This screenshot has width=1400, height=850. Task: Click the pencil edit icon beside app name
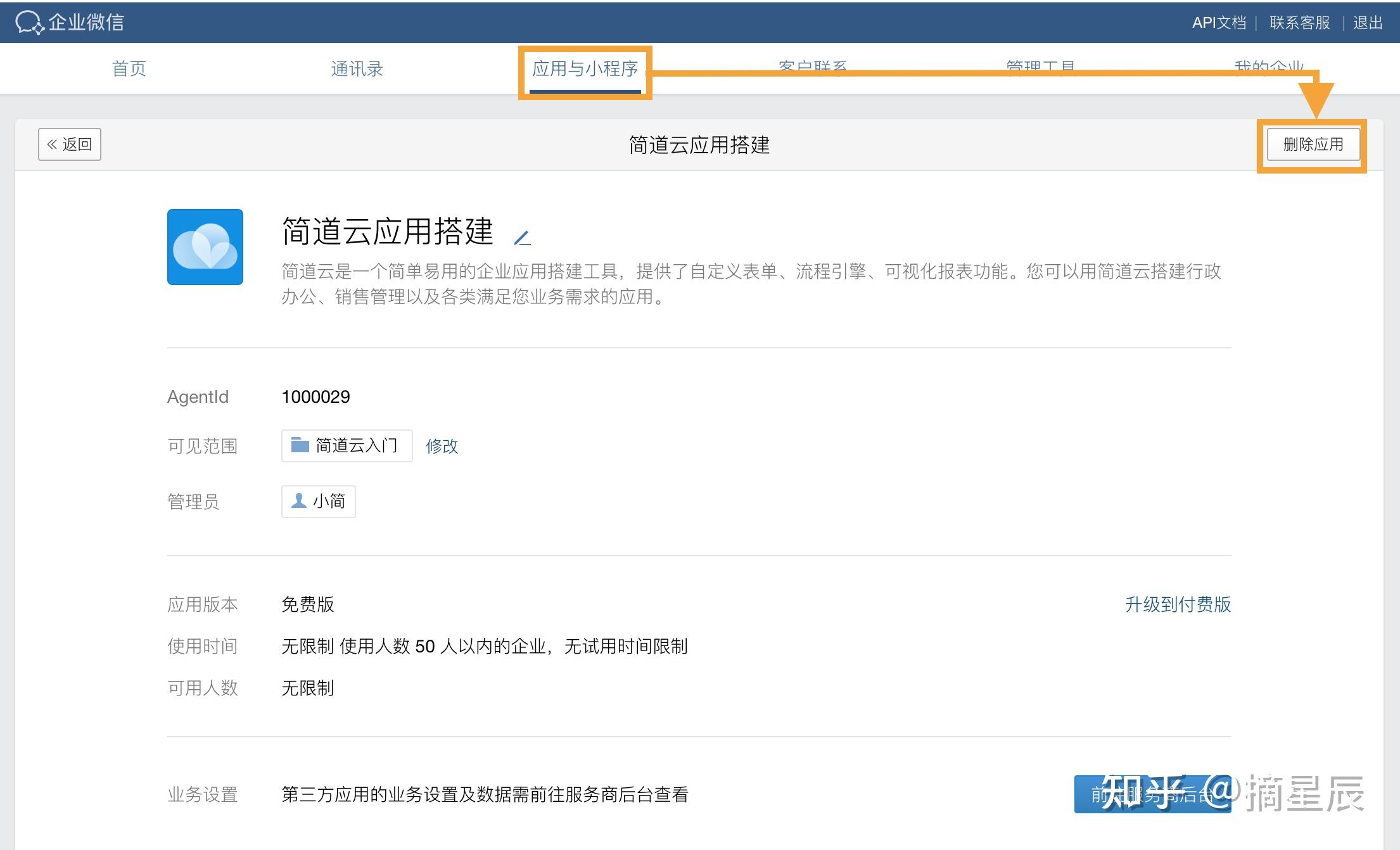pyautogui.click(x=522, y=238)
